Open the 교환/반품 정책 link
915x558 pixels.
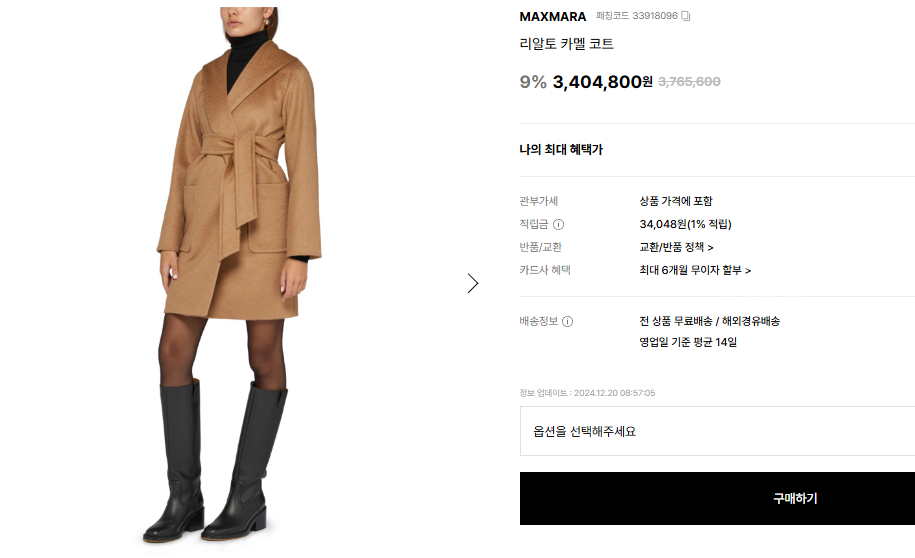click(676, 247)
